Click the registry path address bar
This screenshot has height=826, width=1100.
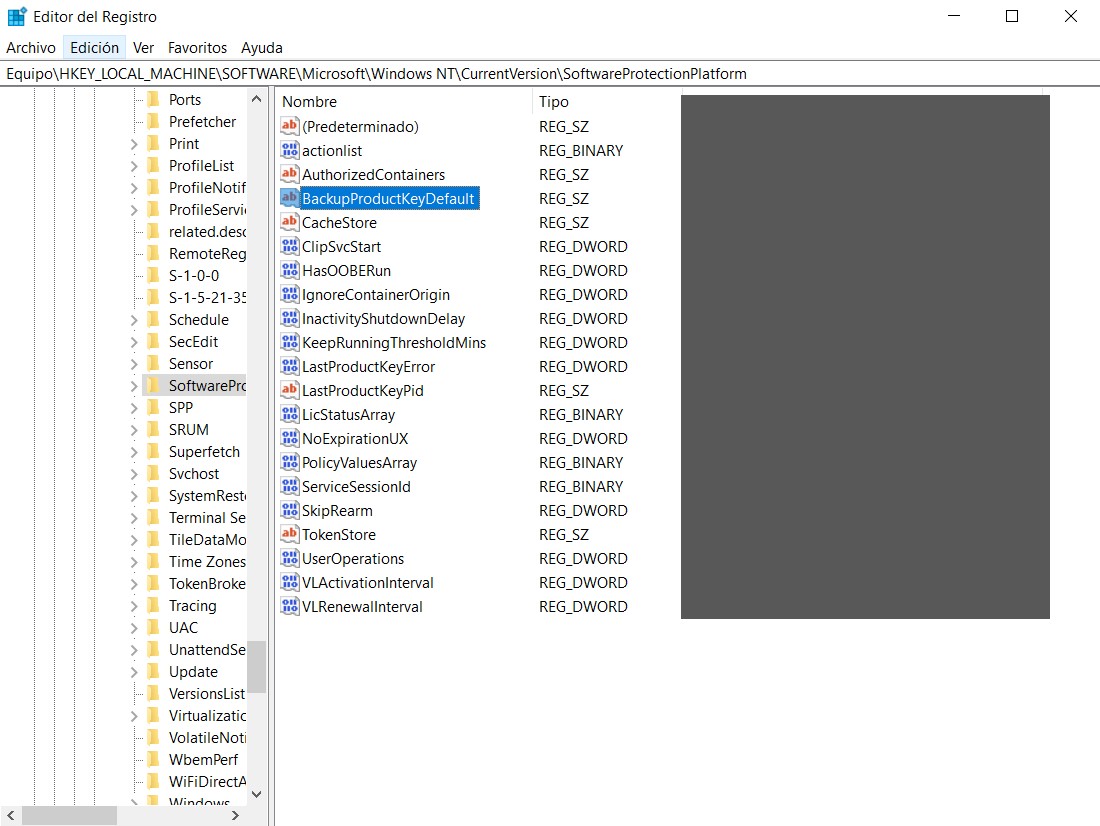coord(550,74)
